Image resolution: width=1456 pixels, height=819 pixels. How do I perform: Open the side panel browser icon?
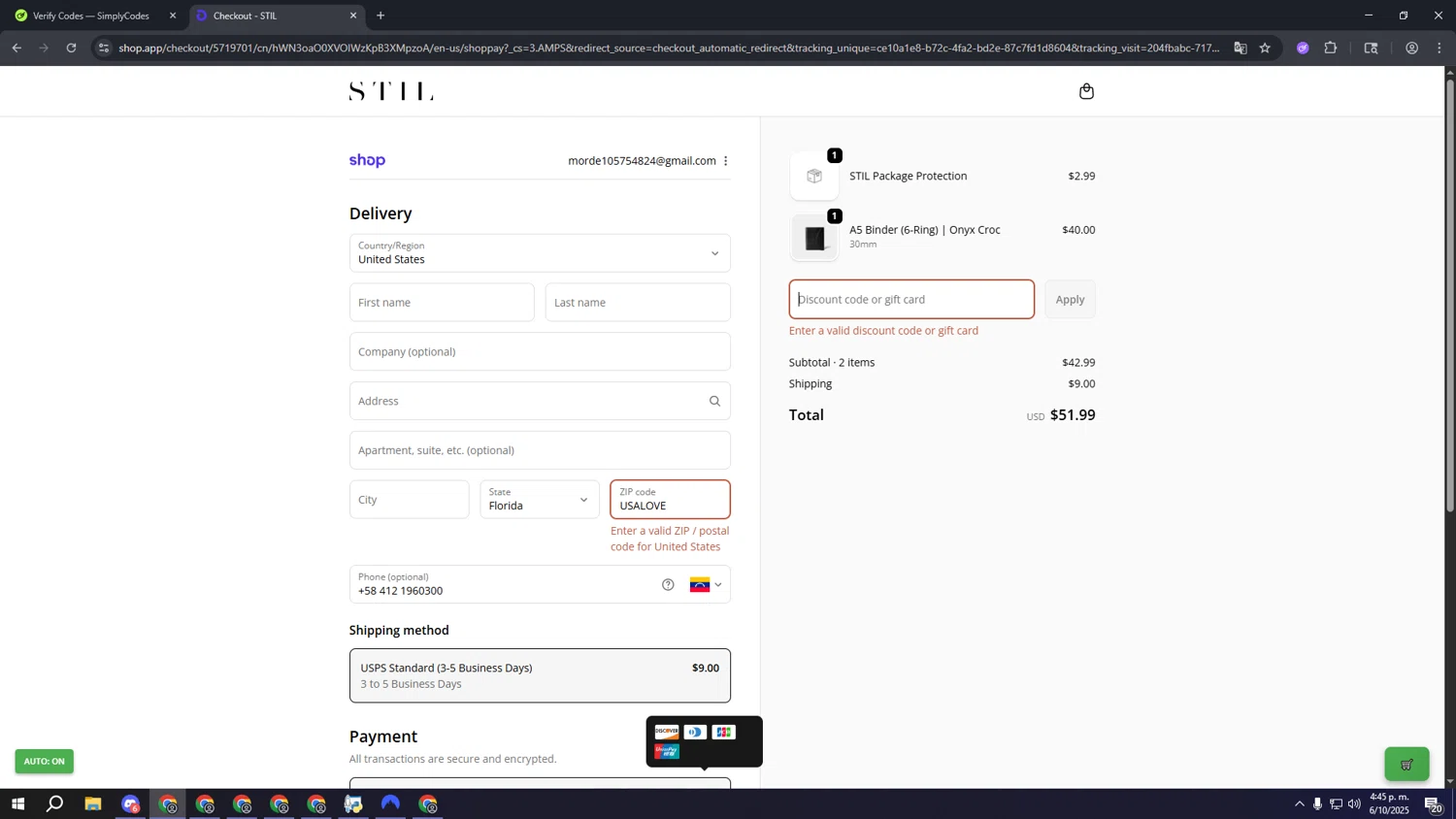(1371, 48)
